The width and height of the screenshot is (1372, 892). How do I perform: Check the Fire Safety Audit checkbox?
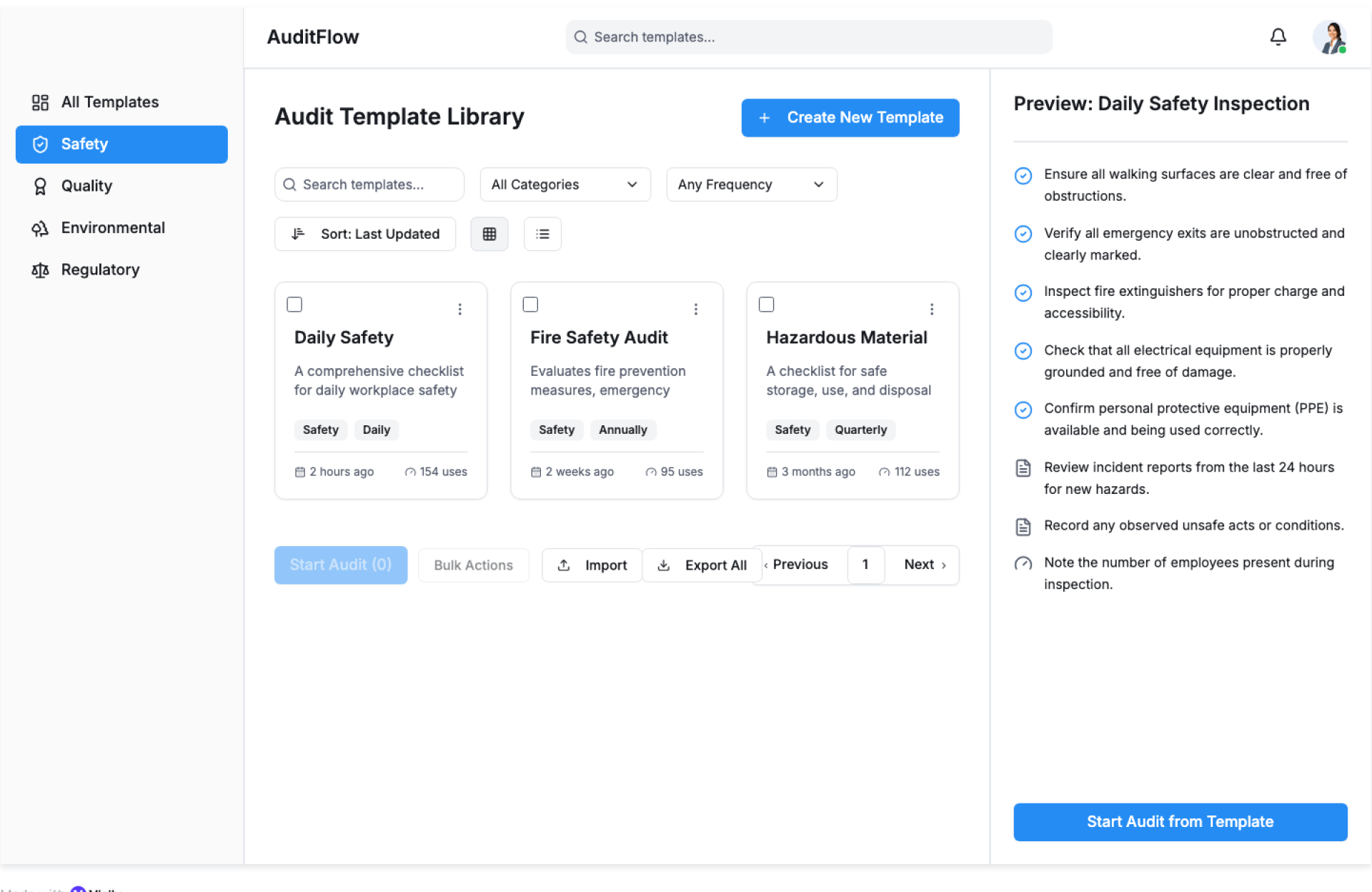[530, 304]
